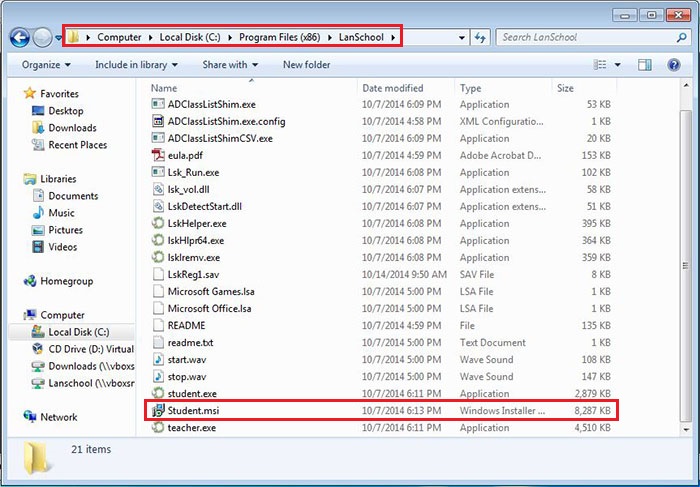Viewport: 700px width, 487px height.
Task: Open the Include in library menu
Action: tap(136, 65)
